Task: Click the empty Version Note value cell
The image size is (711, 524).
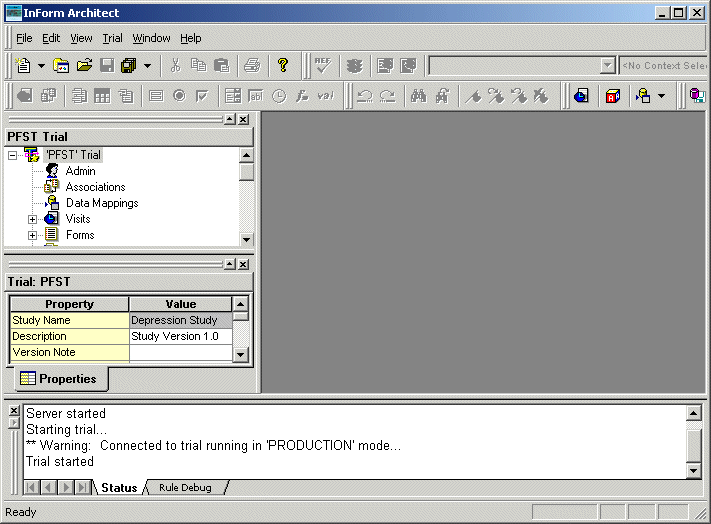Action: (x=180, y=352)
